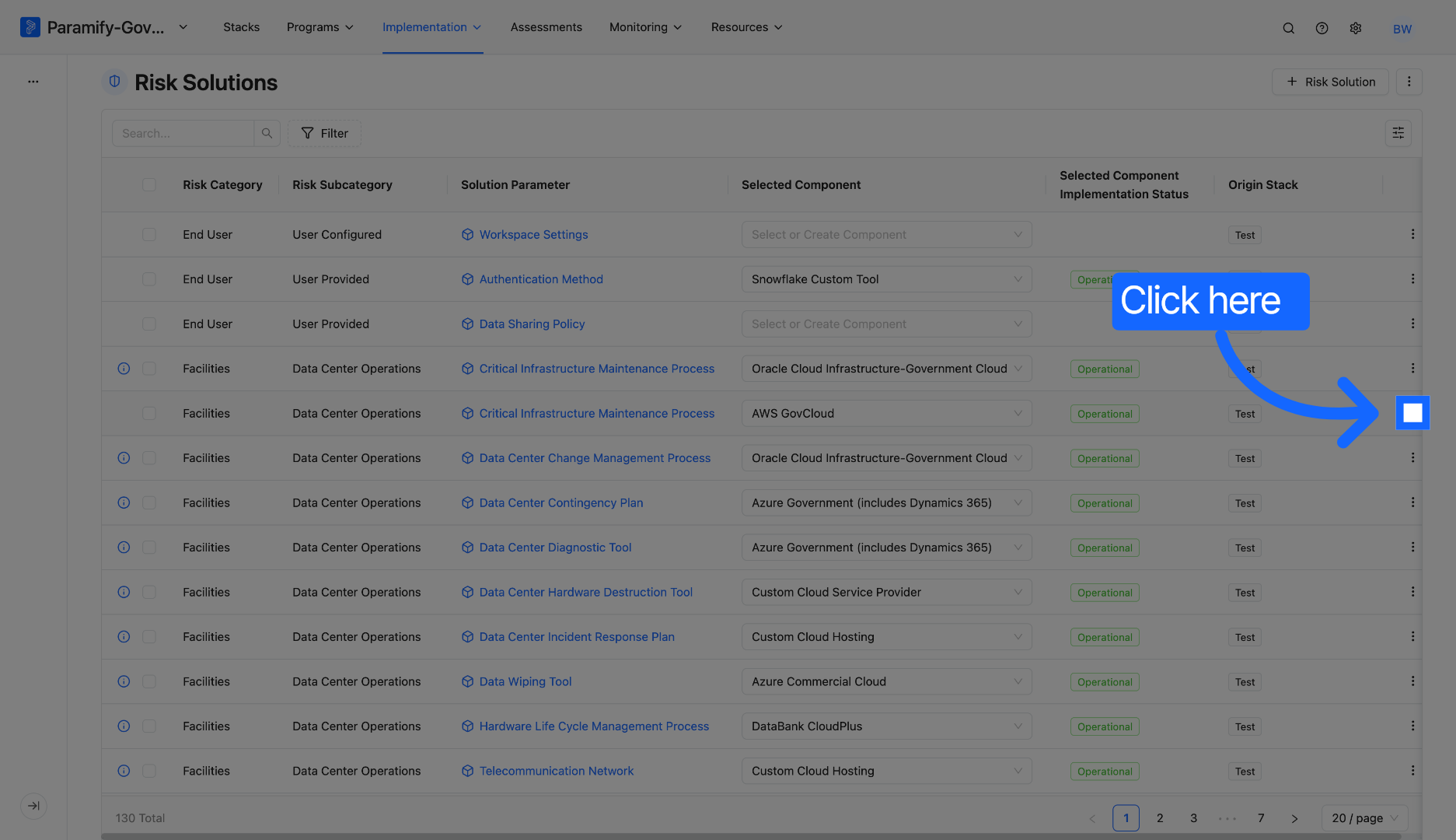1456x840 pixels.
Task: Open row actions for Data Center Diagnostic Tool
Action: pos(1412,547)
